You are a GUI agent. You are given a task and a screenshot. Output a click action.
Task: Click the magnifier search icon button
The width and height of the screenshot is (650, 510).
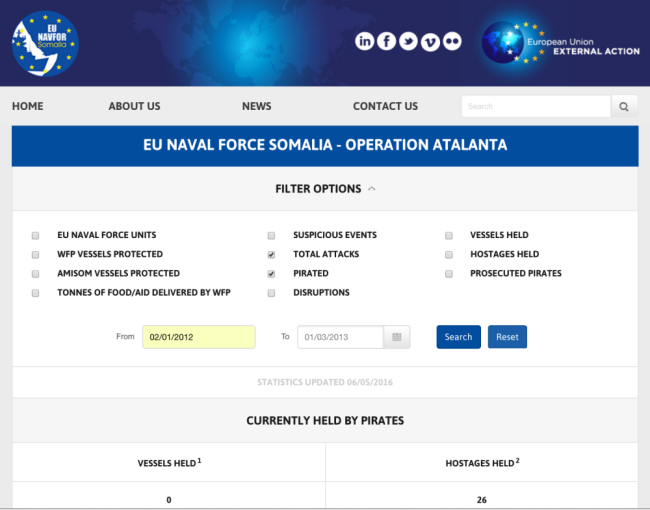point(624,107)
